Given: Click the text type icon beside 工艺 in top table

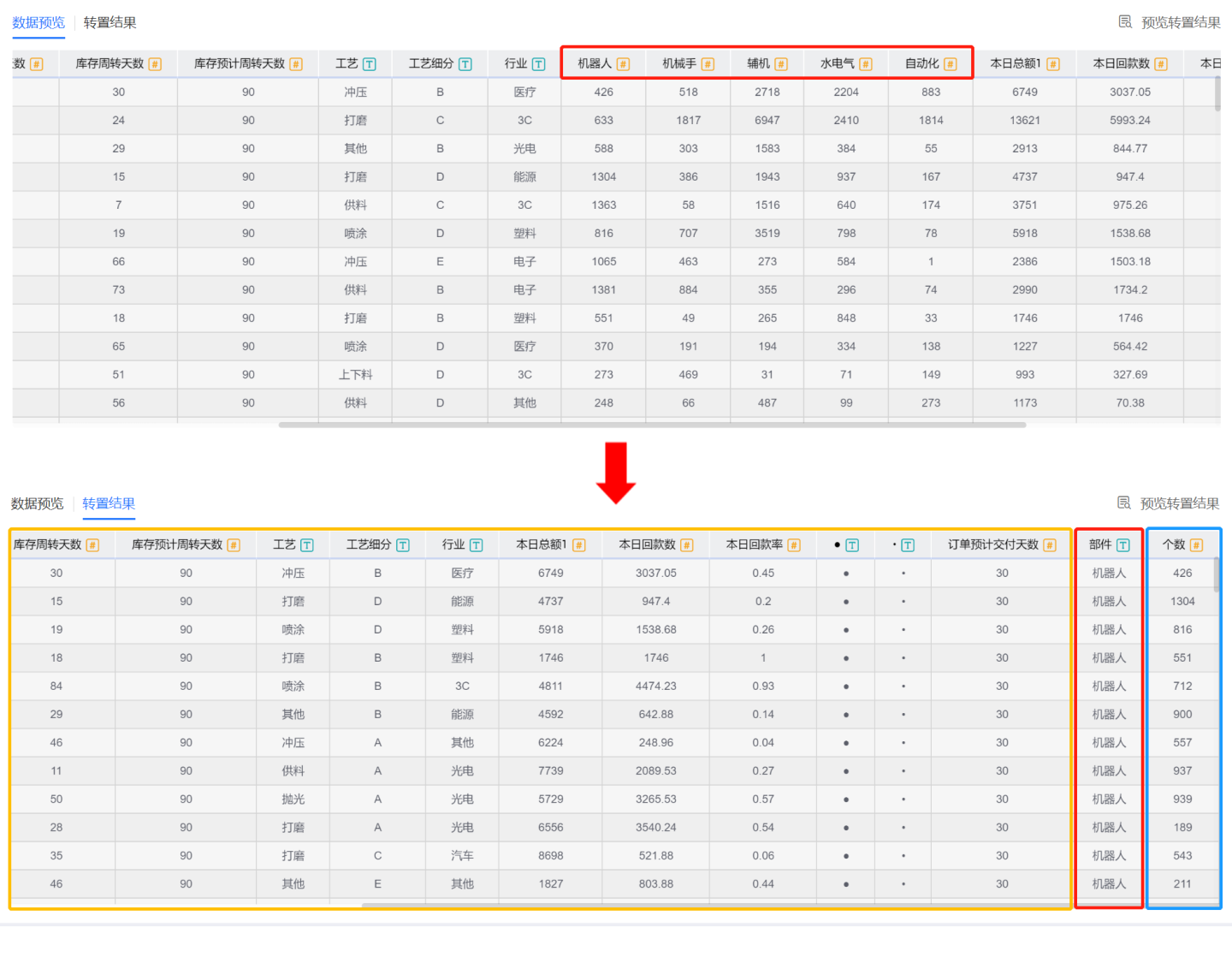Looking at the screenshot, I should 370,64.
